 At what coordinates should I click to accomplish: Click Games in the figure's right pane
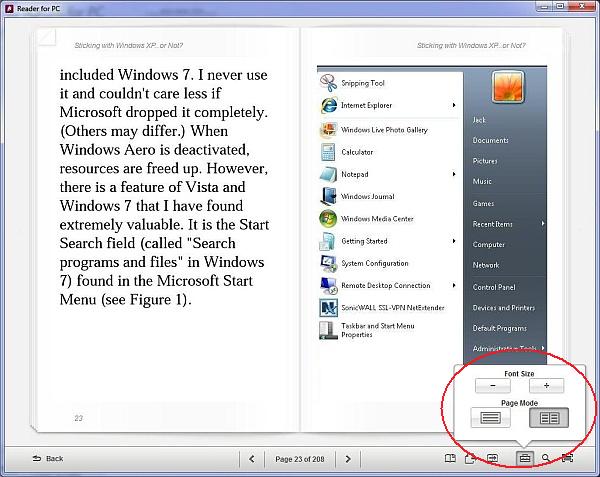pyautogui.click(x=483, y=203)
